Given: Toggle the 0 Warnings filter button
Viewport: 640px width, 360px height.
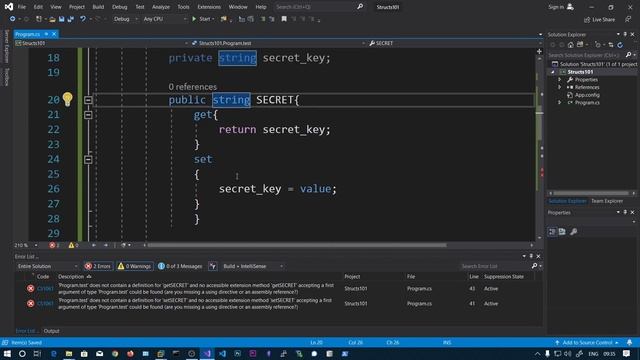Looking at the screenshot, I should click(x=135, y=267).
